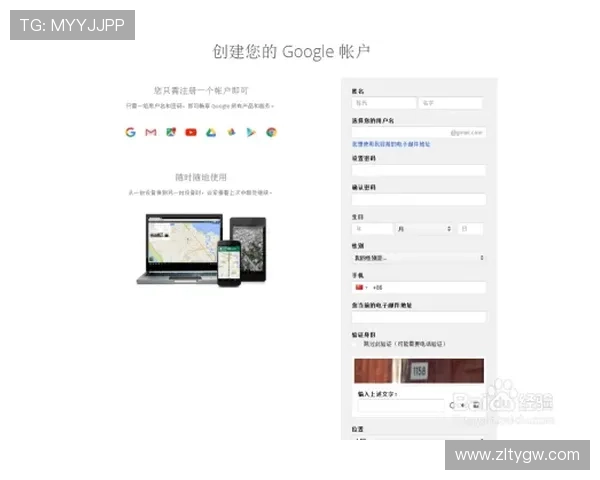Click the phone number field with +86

[419, 287]
